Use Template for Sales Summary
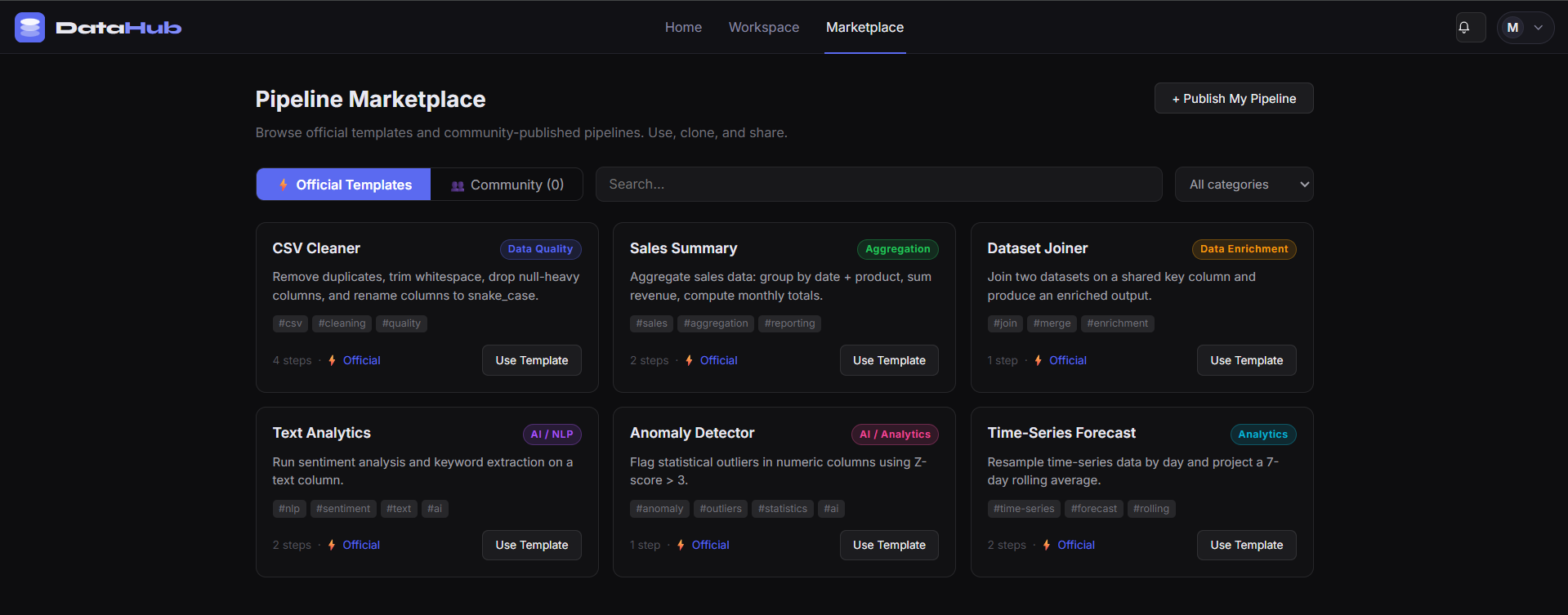Screen dimensions: 1568x615 (x=889, y=360)
